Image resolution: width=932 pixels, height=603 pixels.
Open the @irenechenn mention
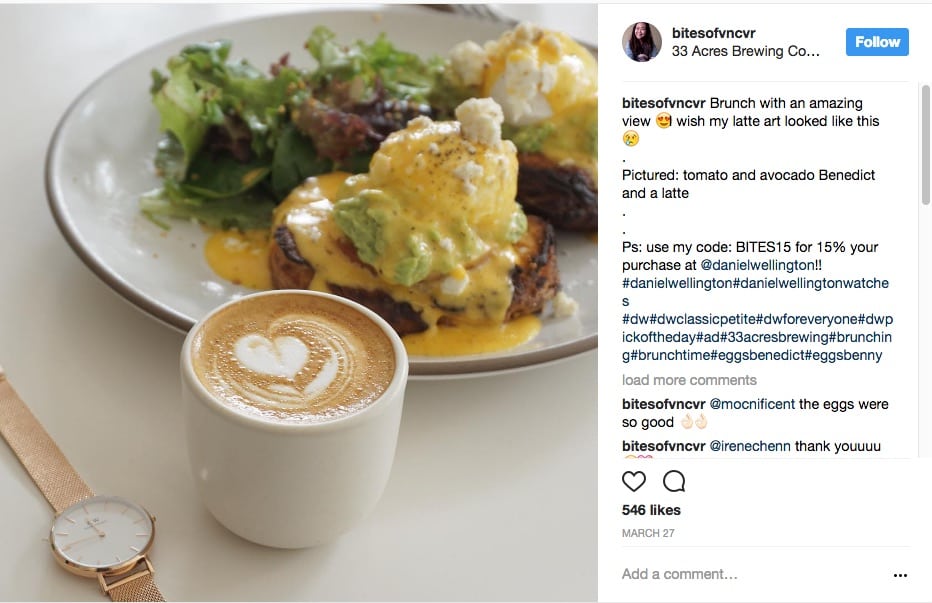click(x=750, y=446)
